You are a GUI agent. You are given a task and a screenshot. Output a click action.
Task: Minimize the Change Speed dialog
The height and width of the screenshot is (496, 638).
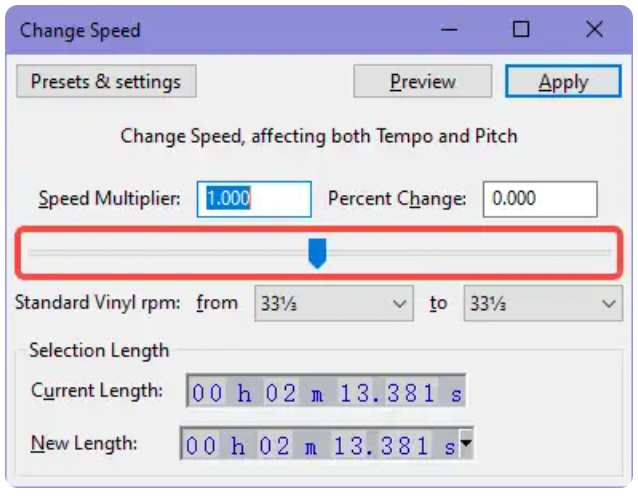[449, 29]
